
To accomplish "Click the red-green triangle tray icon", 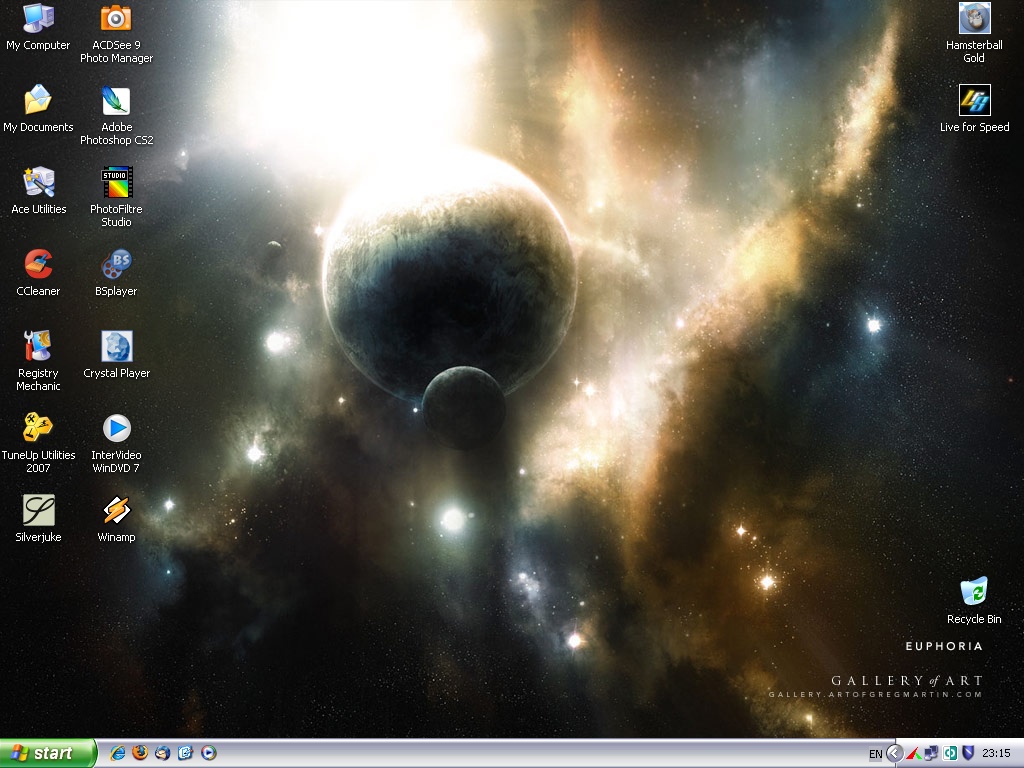I will 914,754.
